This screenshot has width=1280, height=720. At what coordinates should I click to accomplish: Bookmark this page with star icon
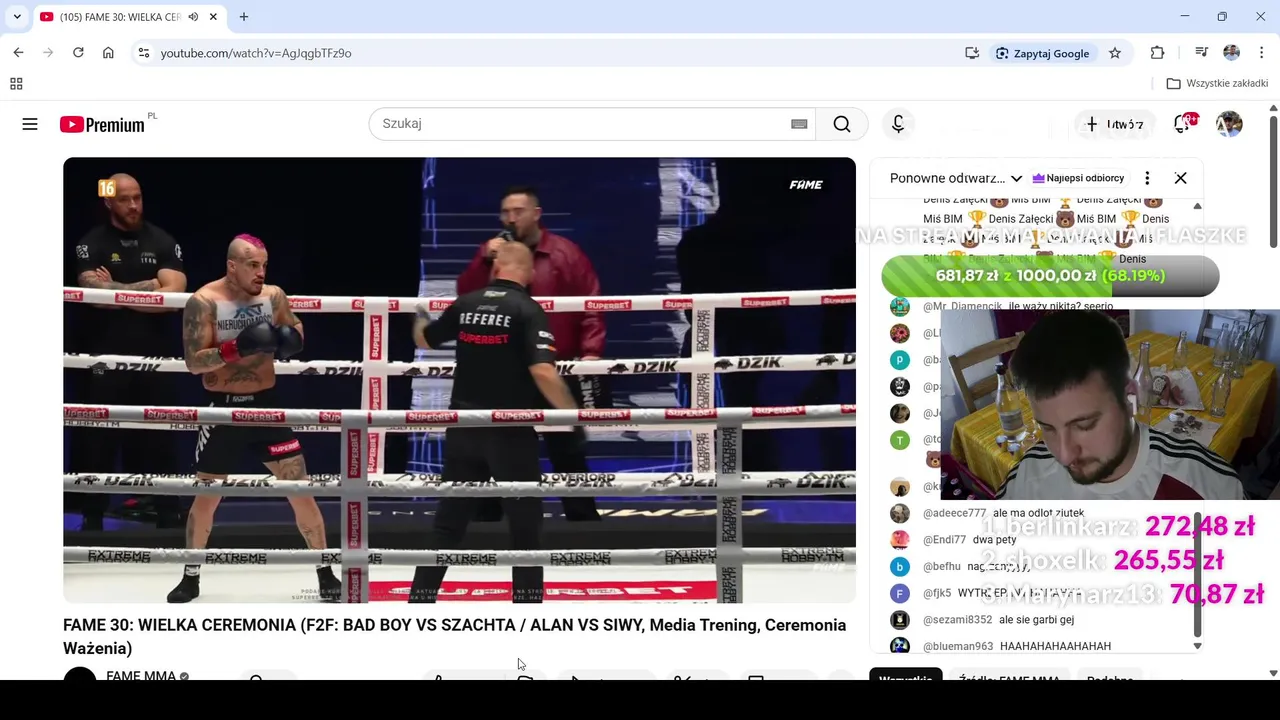[1115, 53]
